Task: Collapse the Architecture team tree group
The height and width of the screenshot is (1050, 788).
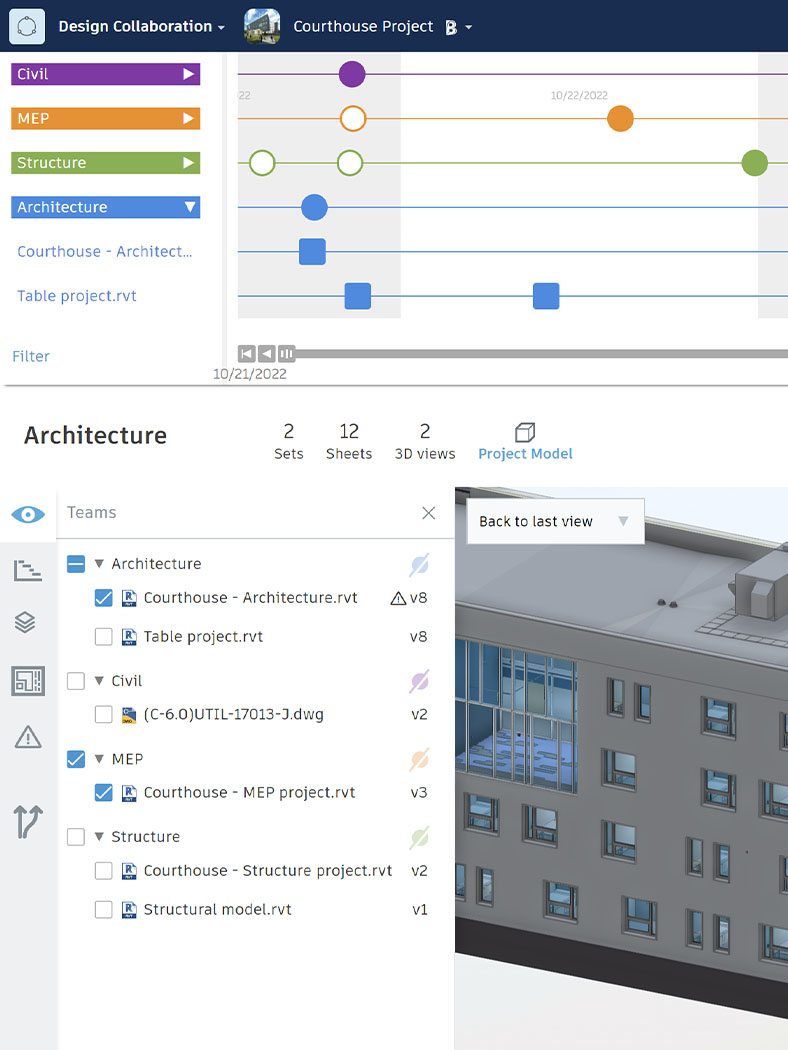Action: (x=99, y=564)
